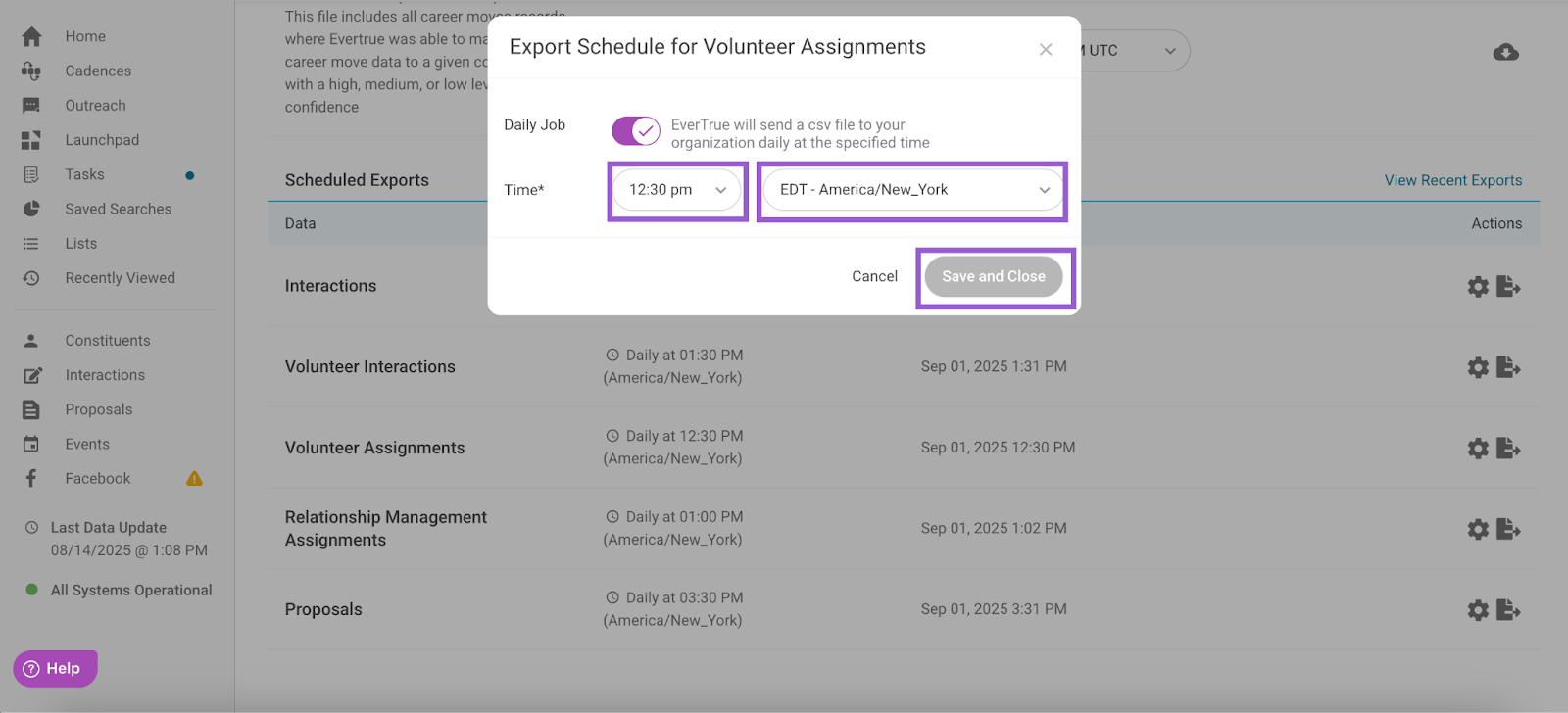This screenshot has width=1568, height=713.
Task: Click the Facebook warning triangle icon
Action: pyautogui.click(x=194, y=479)
